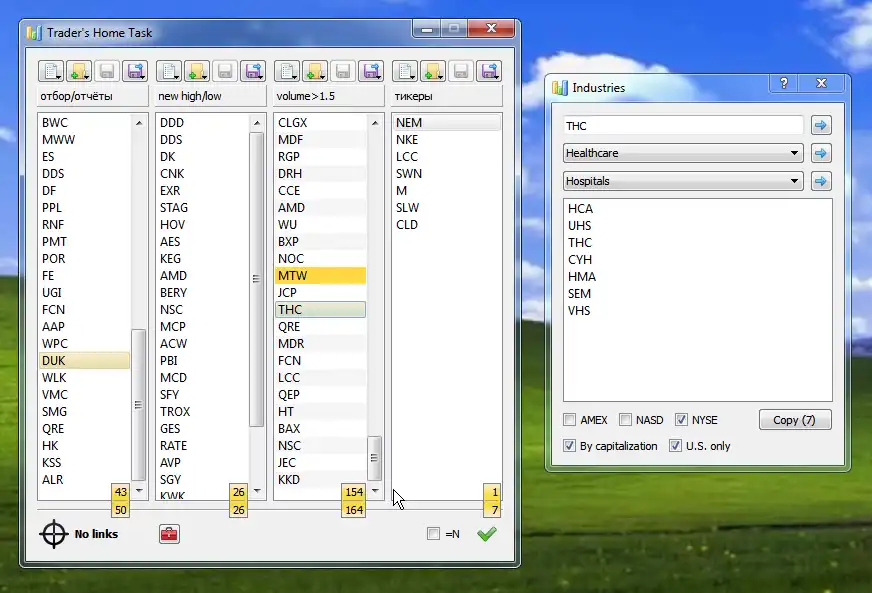The height and width of the screenshot is (593, 872).
Task: Click grayed save icon above отбор/отчёты column
Action: (x=107, y=71)
